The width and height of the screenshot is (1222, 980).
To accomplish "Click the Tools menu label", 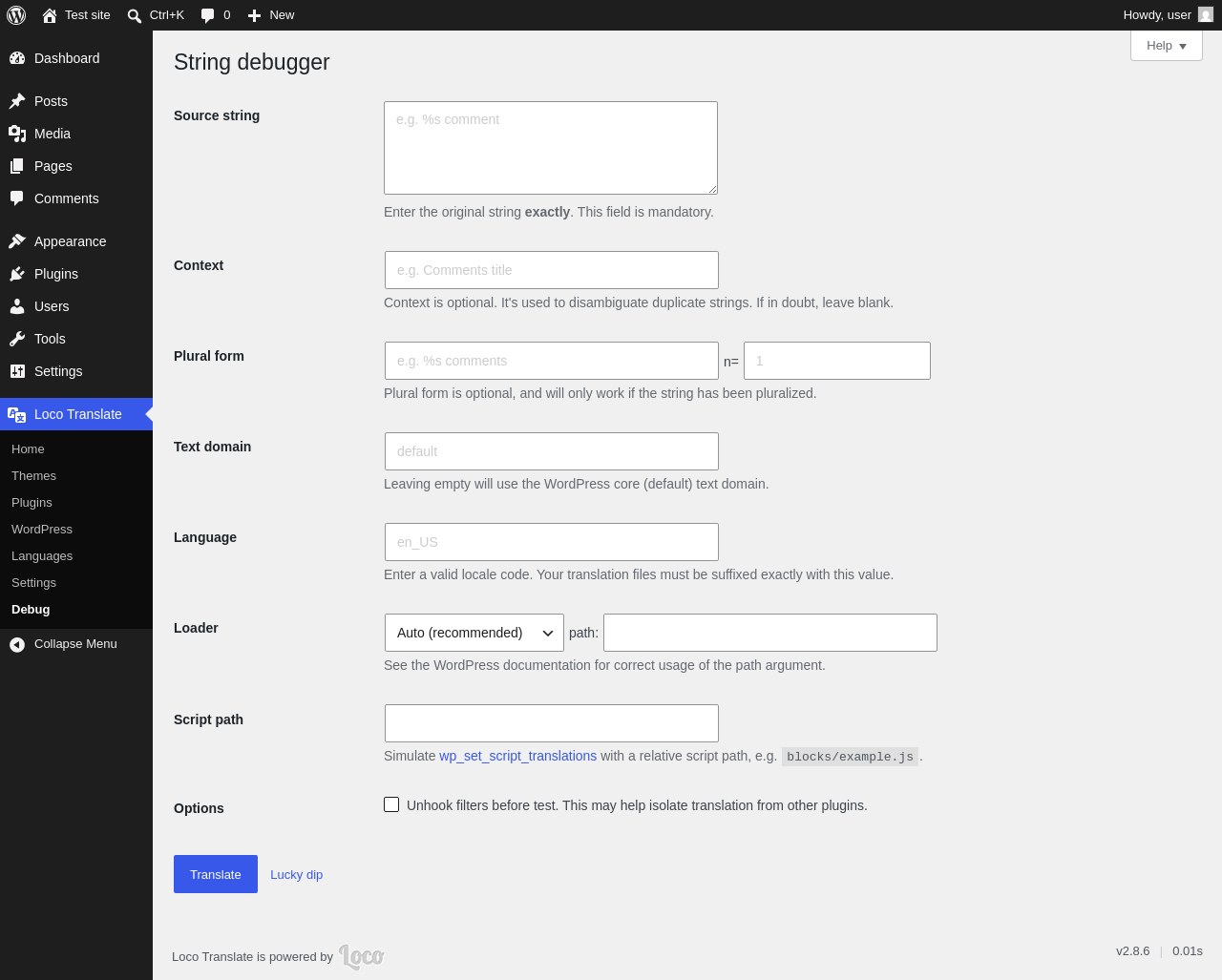I will click(50, 339).
